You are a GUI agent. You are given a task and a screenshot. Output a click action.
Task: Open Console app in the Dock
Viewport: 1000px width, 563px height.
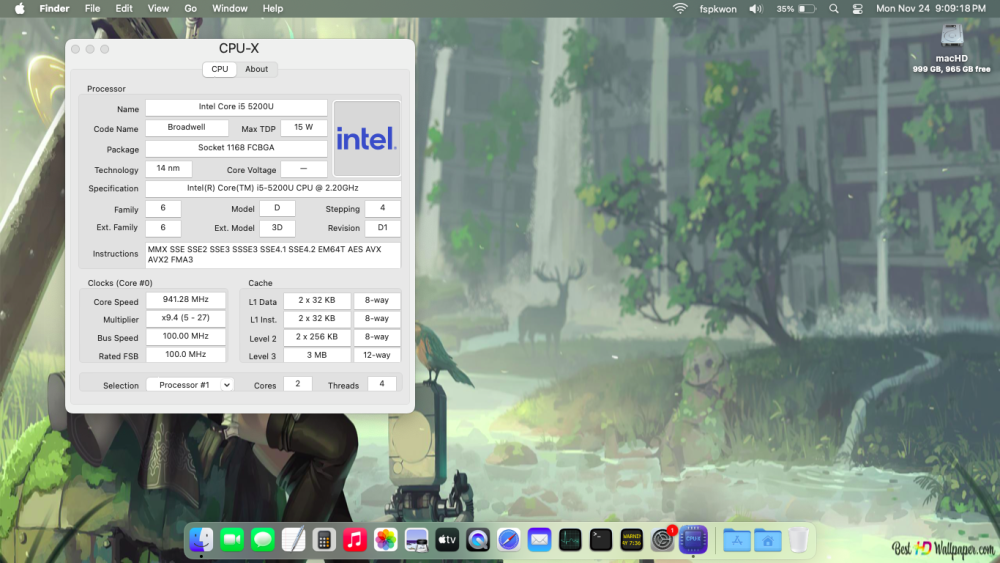click(631, 540)
